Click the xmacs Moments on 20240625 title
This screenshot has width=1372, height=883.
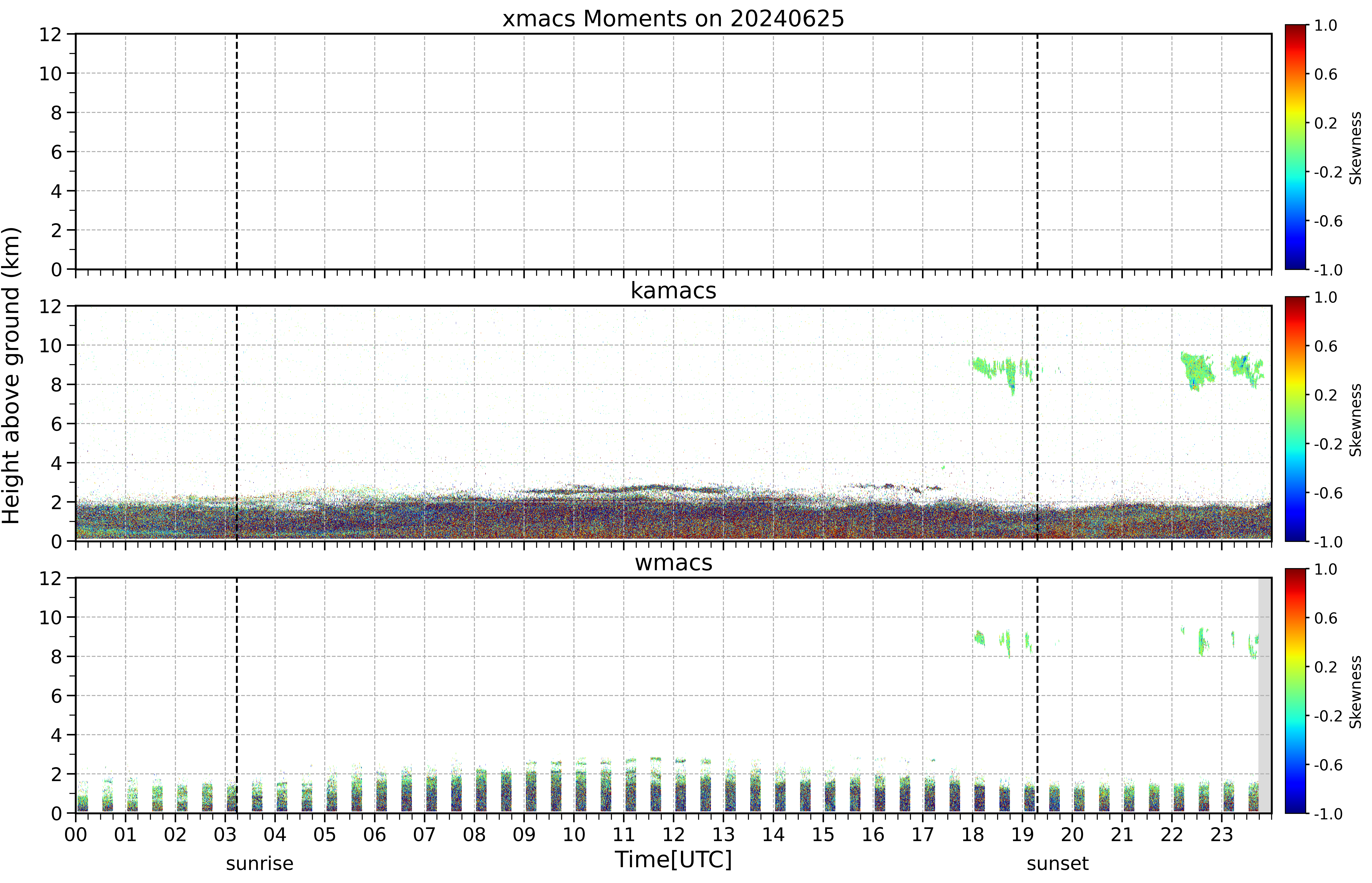click(673, 19)
